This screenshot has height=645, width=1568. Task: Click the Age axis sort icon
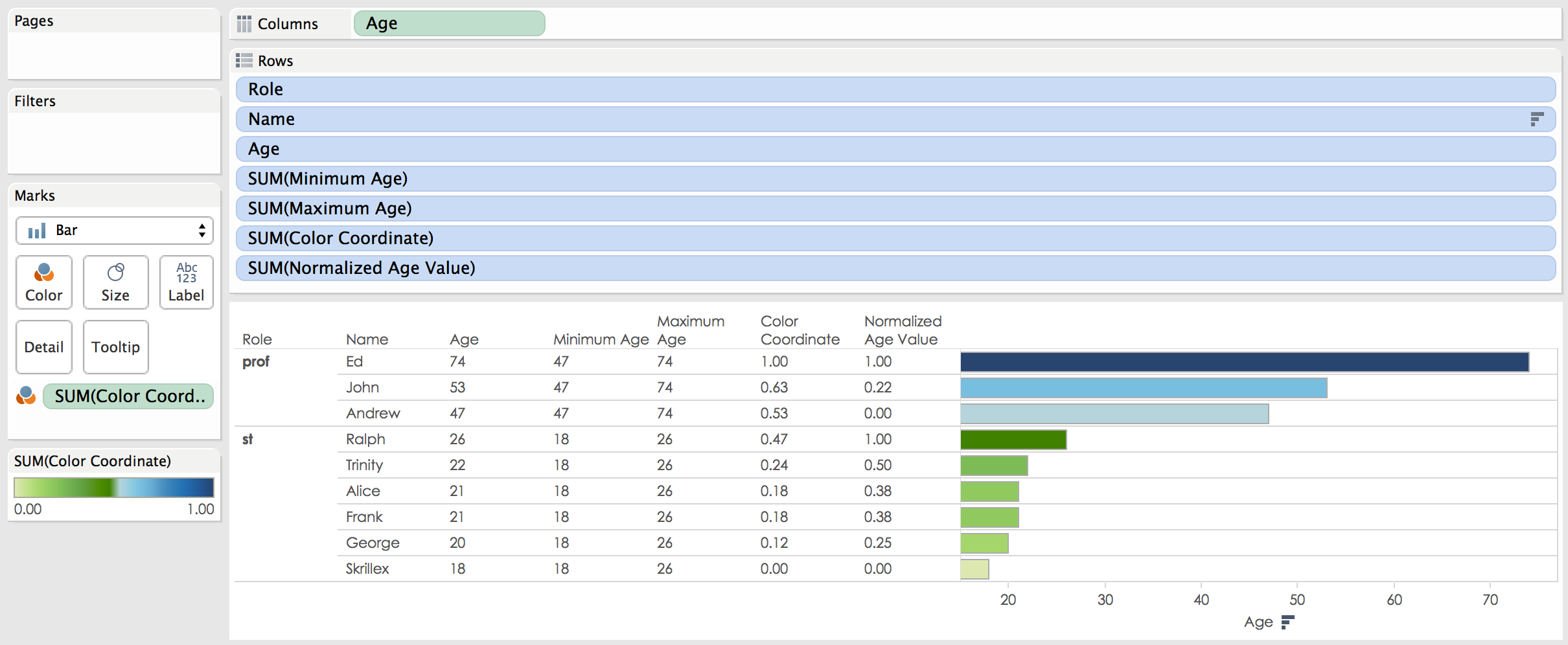(1287, 622)
